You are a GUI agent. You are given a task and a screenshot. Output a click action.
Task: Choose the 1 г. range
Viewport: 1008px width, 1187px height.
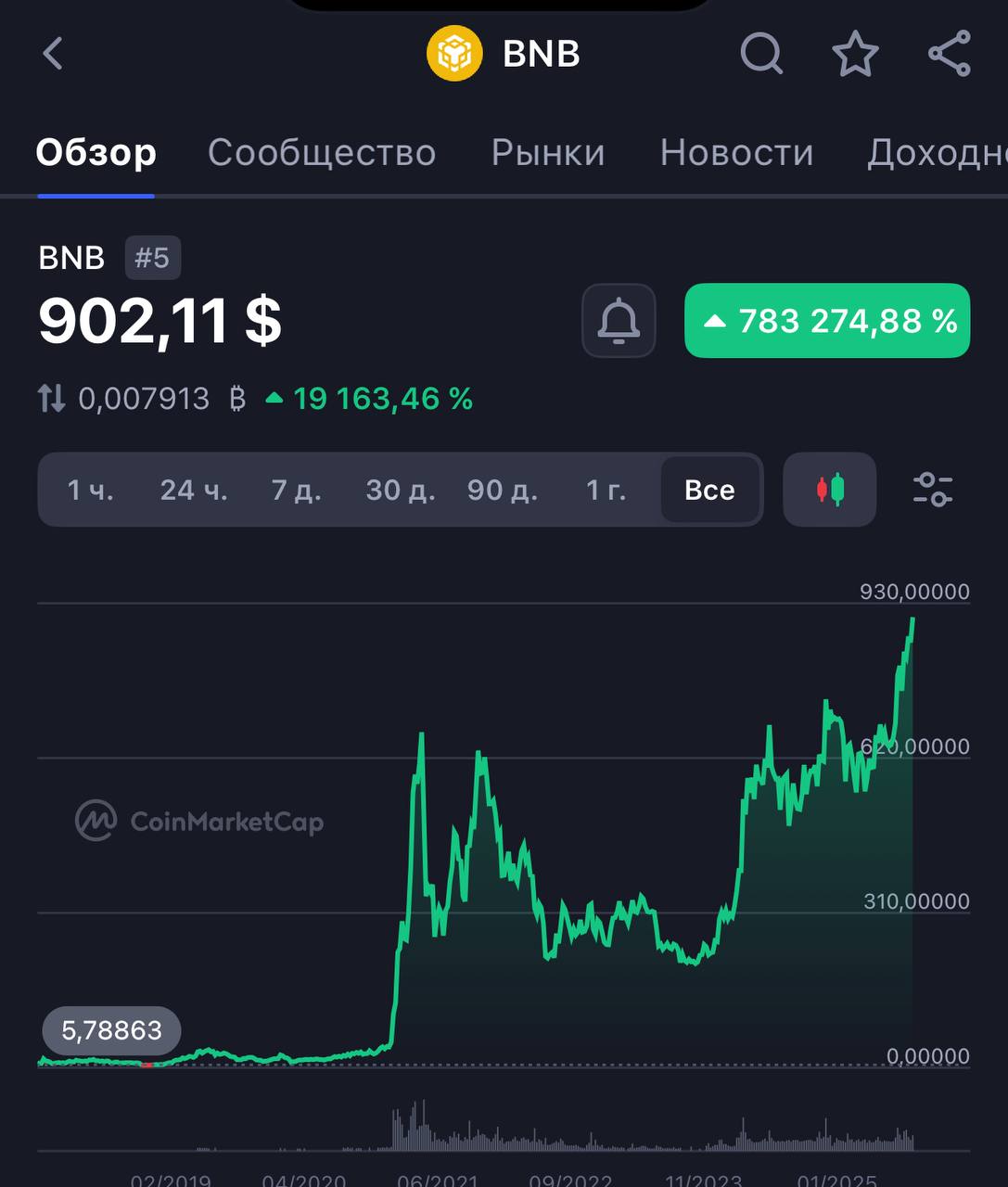(606, 490)
